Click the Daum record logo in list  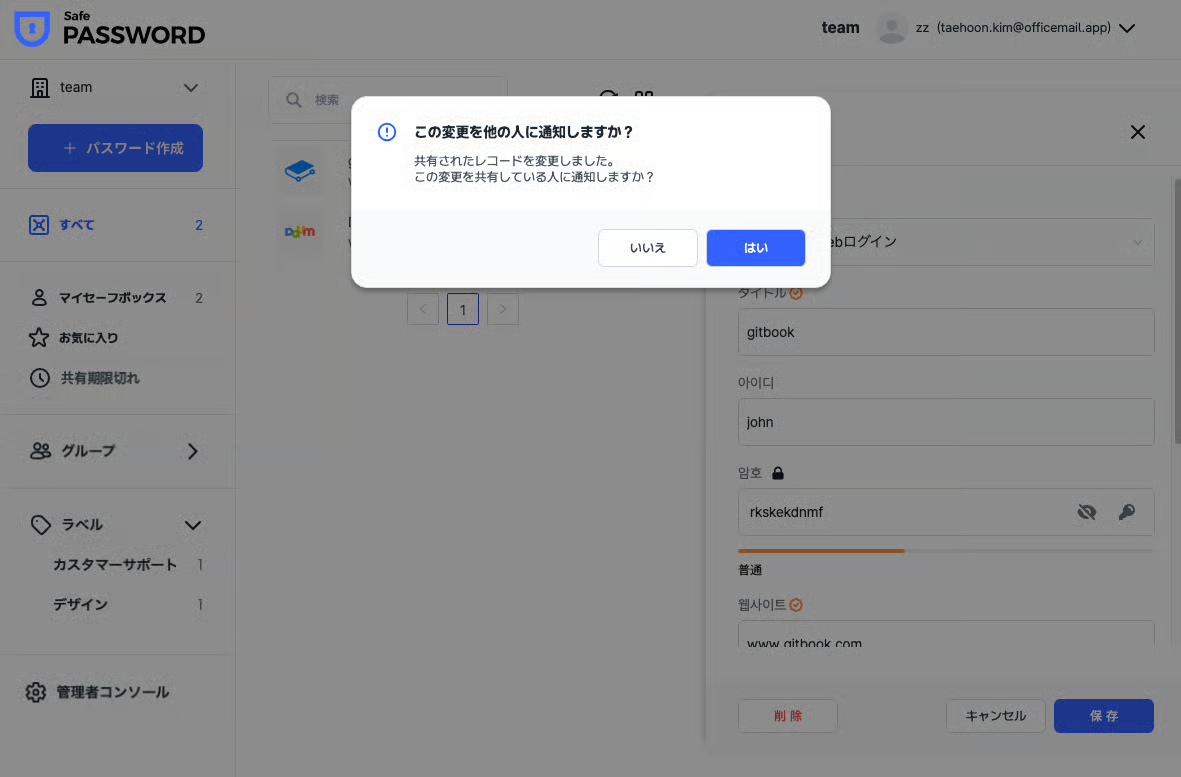click(x=299, y=231)
